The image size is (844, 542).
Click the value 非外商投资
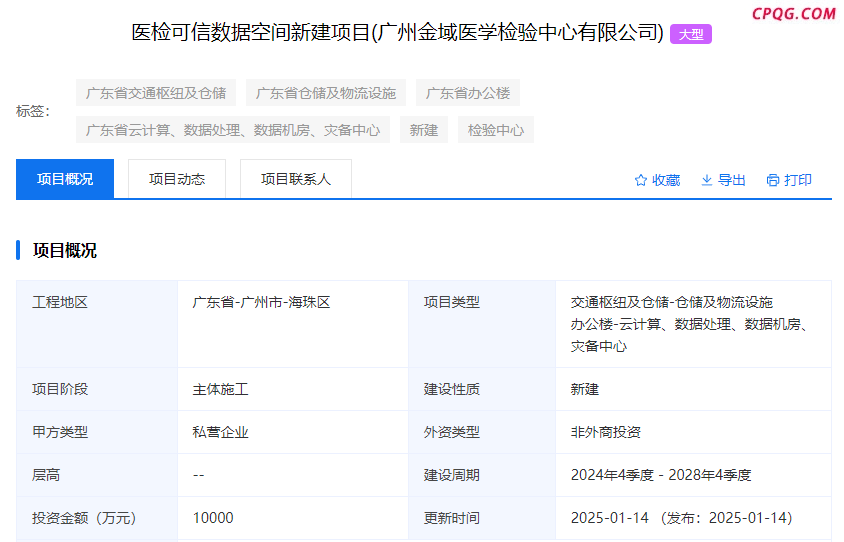click(x=606, y=432)
